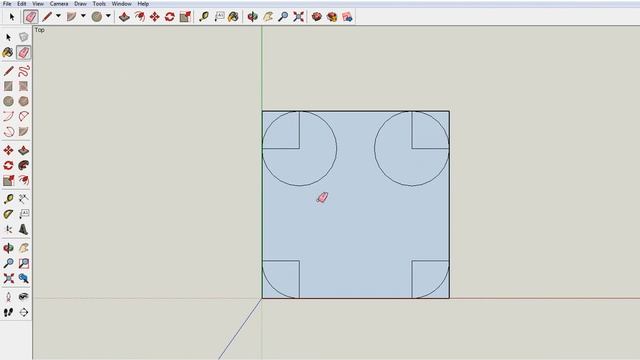Choose the Rotate tool in the left tool palette

coord(8,165)
